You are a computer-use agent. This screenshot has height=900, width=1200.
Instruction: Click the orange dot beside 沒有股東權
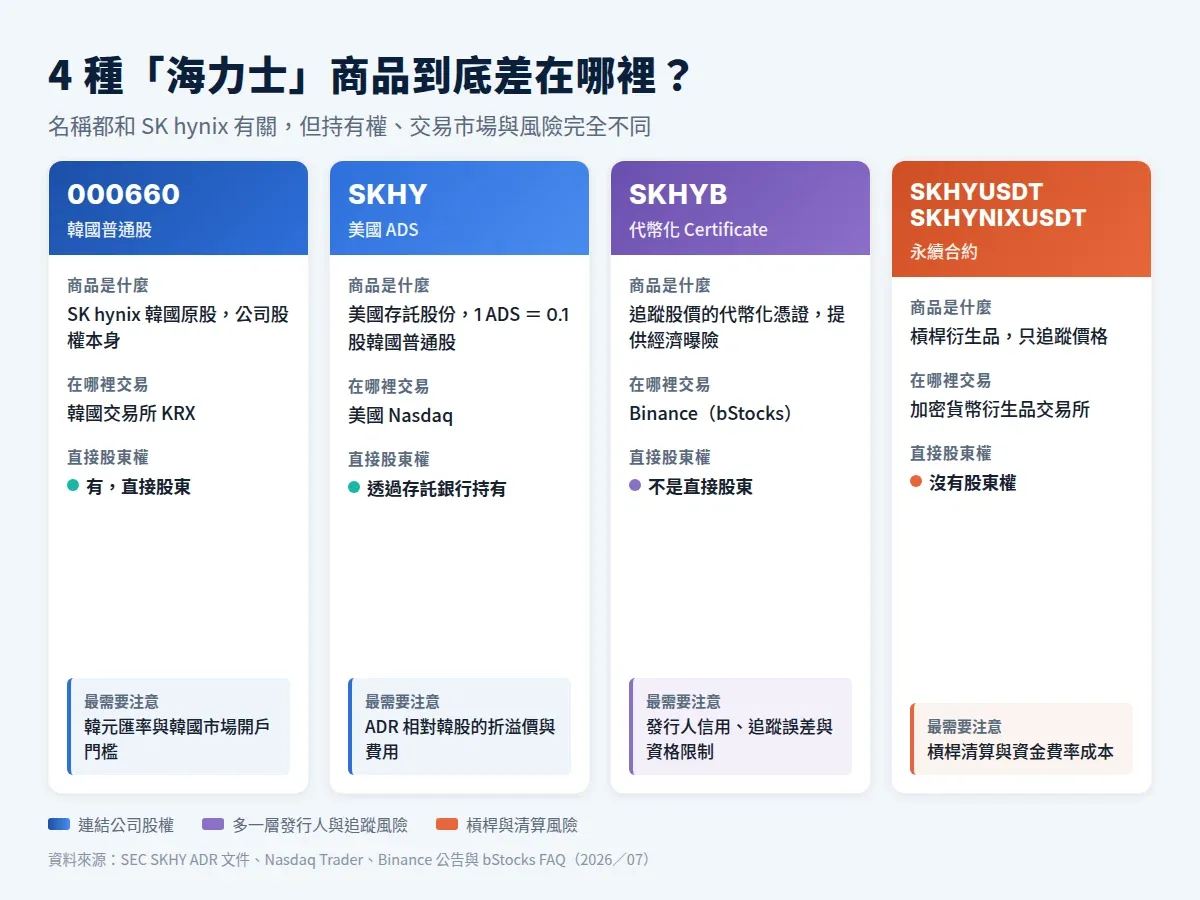click(x=916, y=481)
